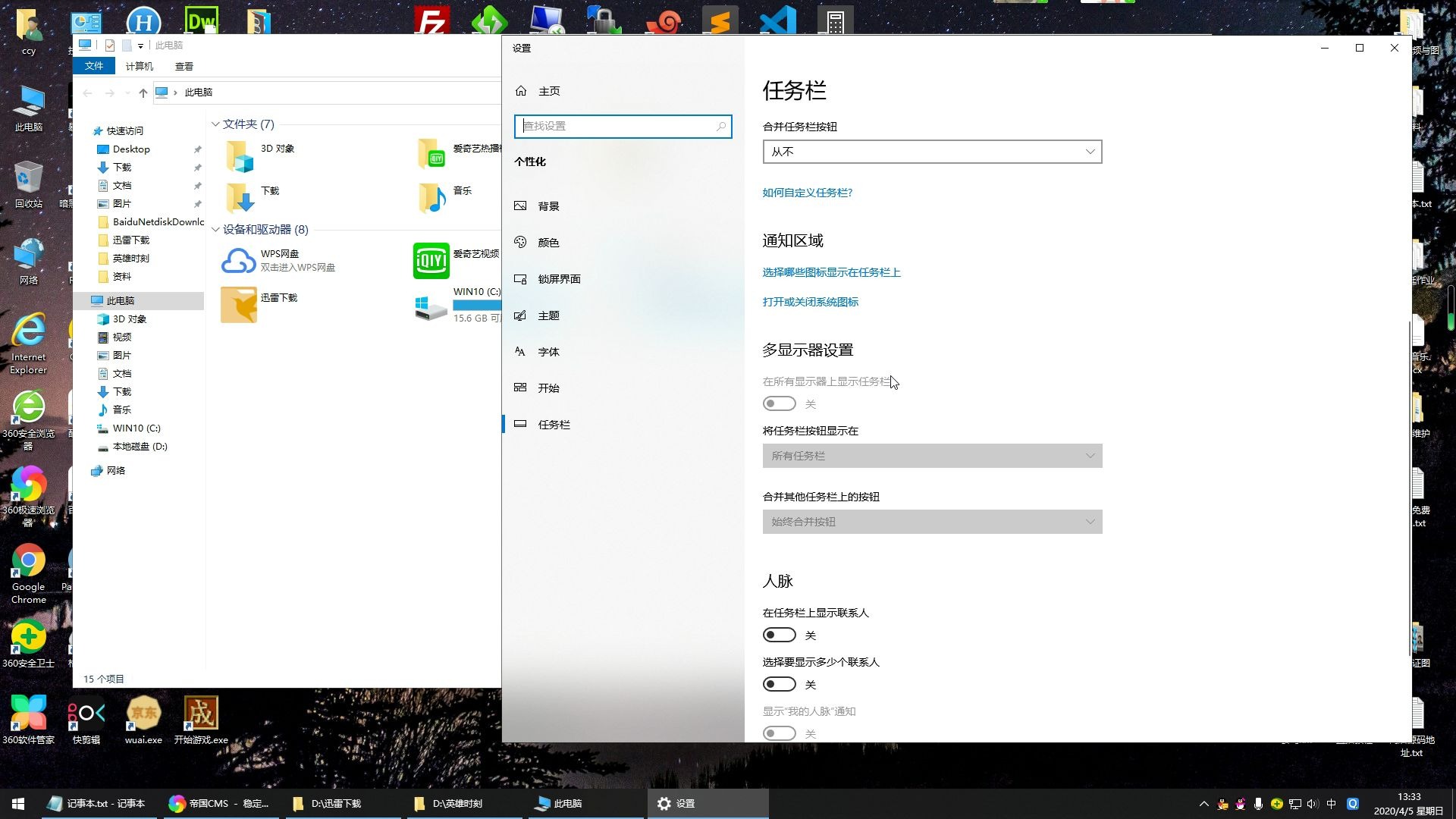Go to the 主页 home icon in Settings
1456x819 pixels.
tap(520, 91)
